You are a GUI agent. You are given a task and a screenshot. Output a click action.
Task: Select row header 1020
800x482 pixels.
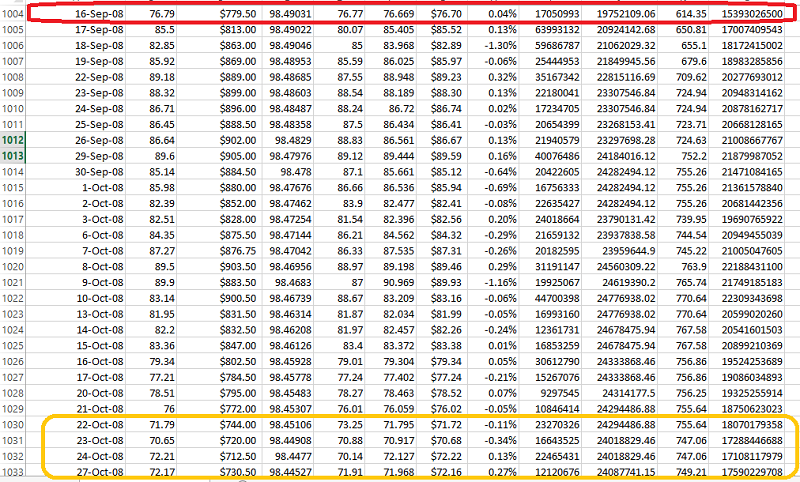click(x=13, y=267)
